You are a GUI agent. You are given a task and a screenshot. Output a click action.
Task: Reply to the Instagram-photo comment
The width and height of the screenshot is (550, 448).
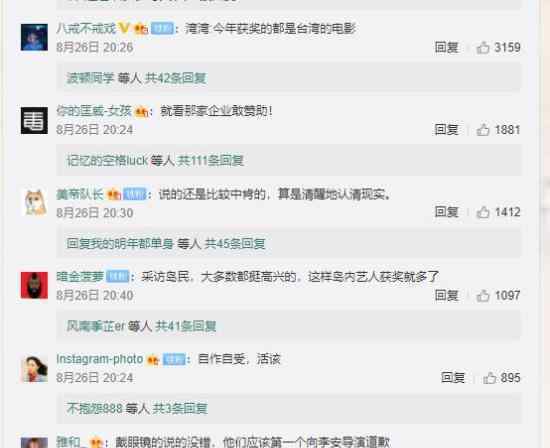click(x=452, y=378)
